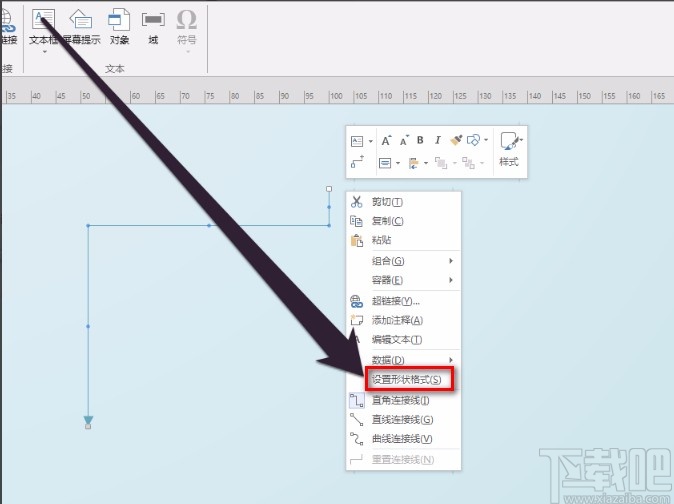Click the greyed 重置连接线(N) menu entry
The width and height of the screenshot is (674, 504).
click(404, 460)
